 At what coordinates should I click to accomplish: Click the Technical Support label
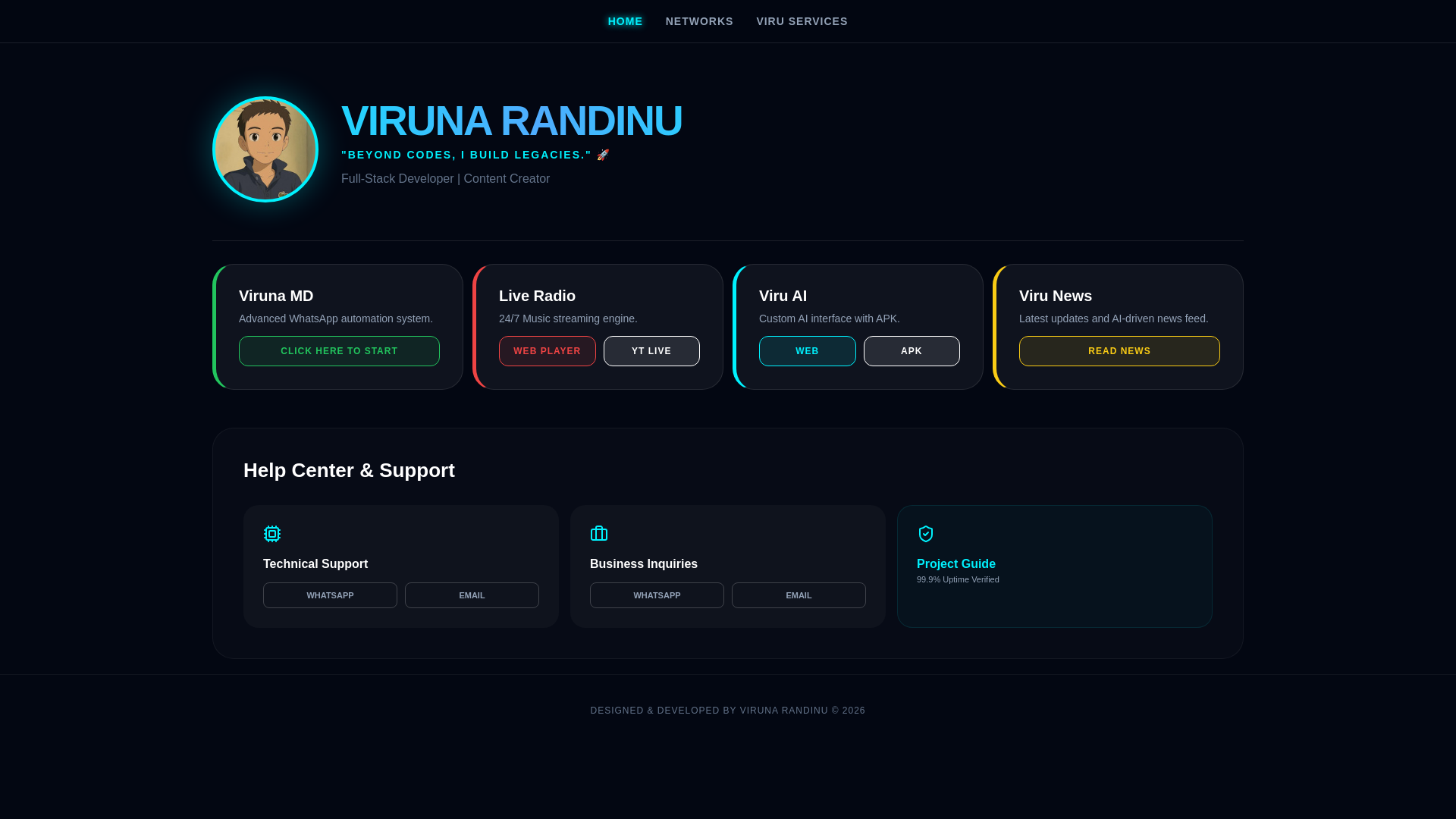pyautogui.click(x=315, y=564)
